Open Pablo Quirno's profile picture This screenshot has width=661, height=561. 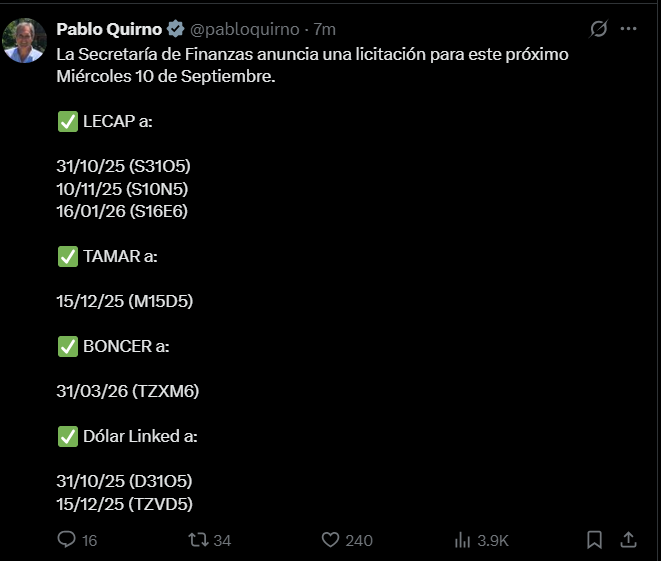(25, 40)
